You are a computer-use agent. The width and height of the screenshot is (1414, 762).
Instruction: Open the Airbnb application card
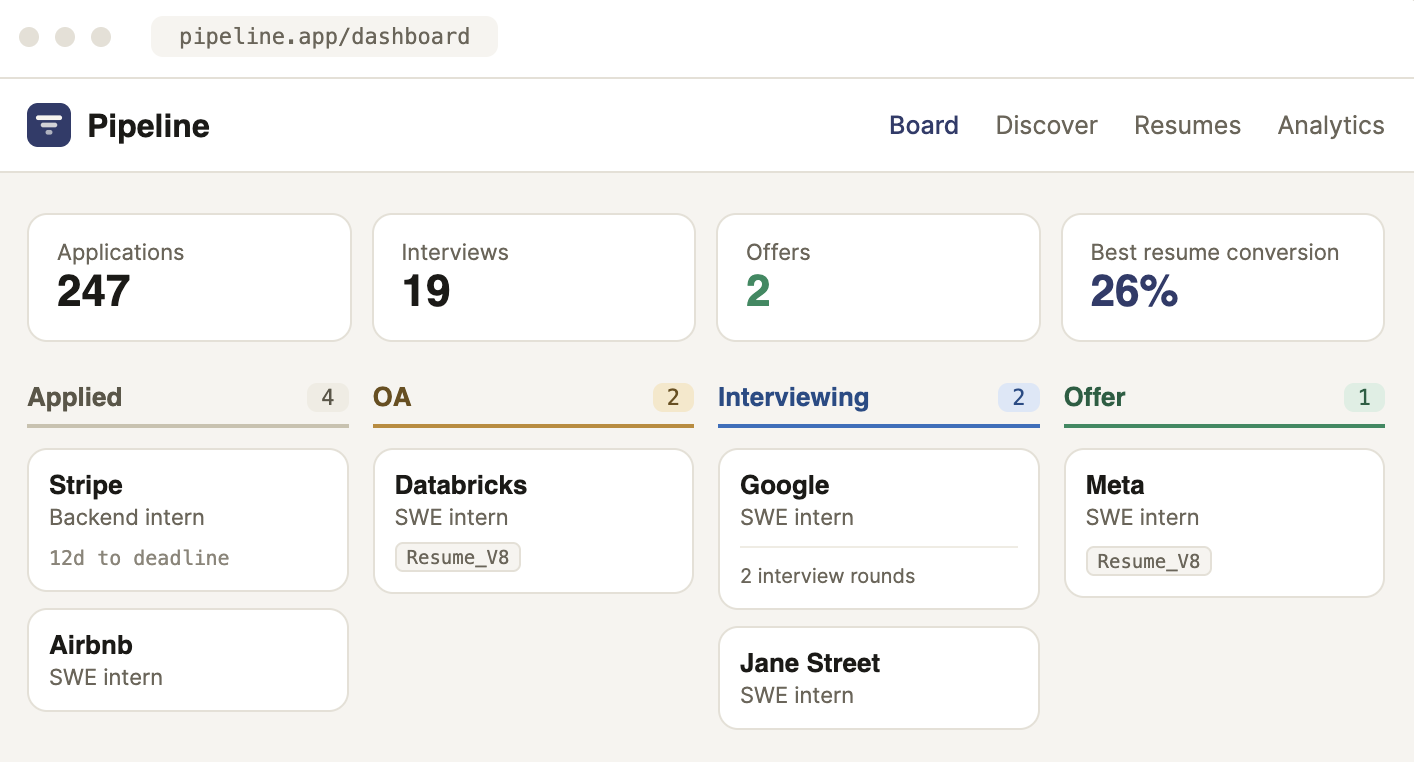(x=188, y=660)
